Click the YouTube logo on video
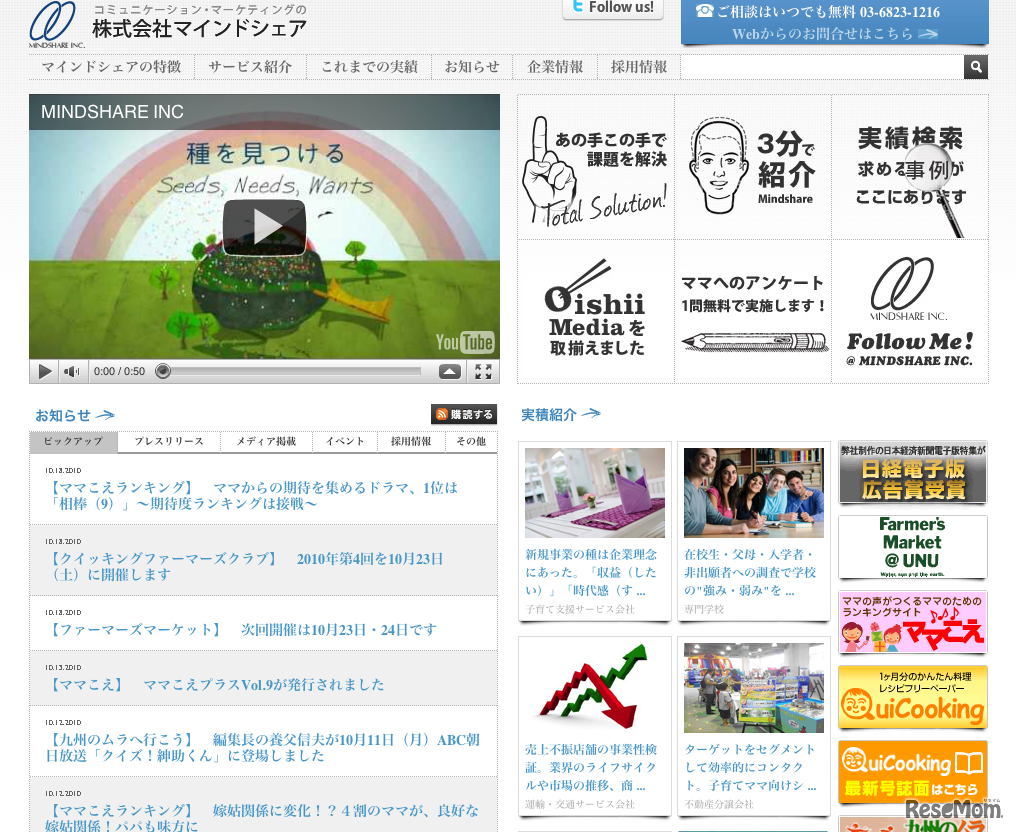Image resolution: width=1016 pixels, height=832 pixels. [465, 342]
